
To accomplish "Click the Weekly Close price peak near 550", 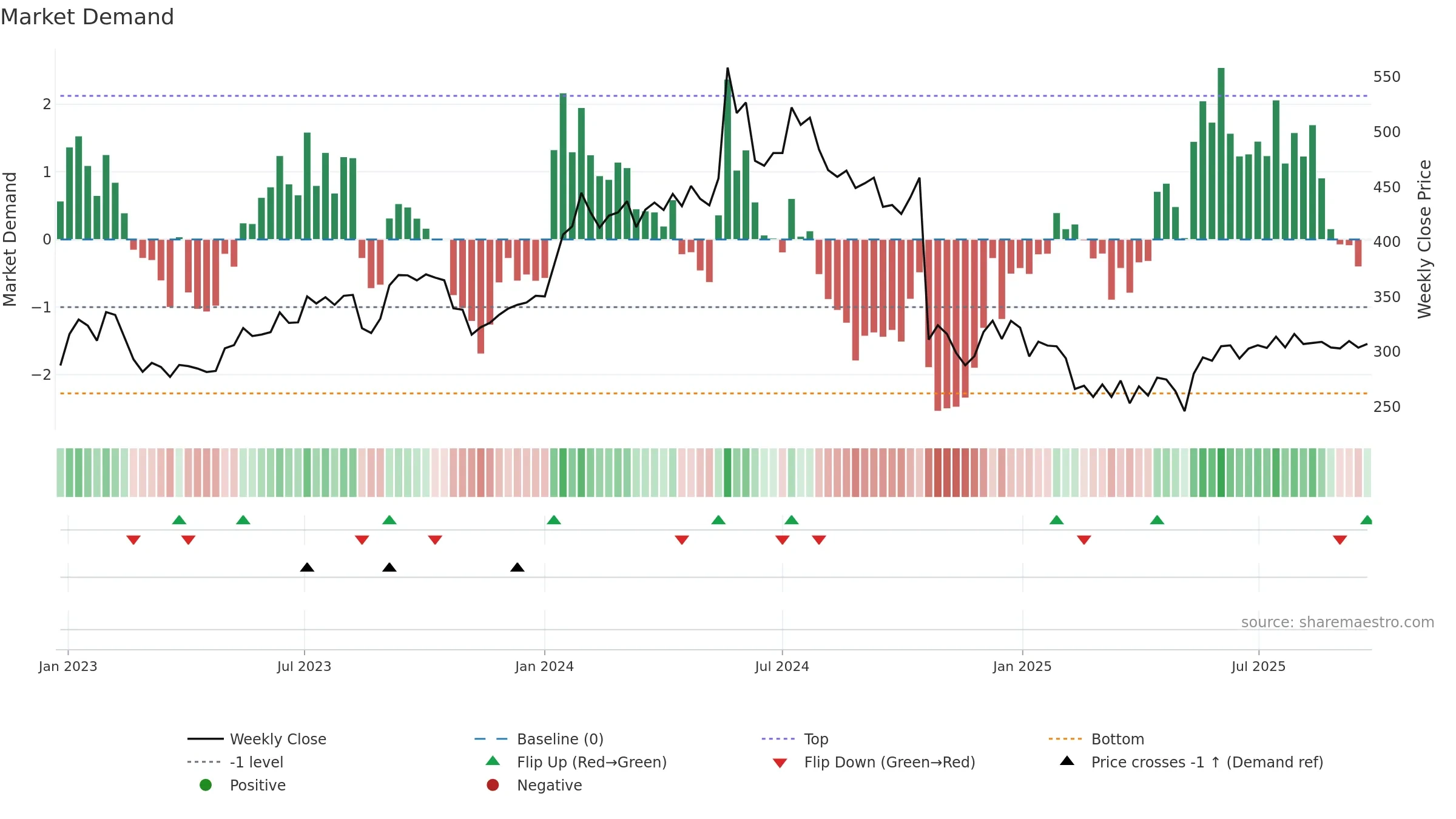I will pyautogui.click(x=728, y=69).
